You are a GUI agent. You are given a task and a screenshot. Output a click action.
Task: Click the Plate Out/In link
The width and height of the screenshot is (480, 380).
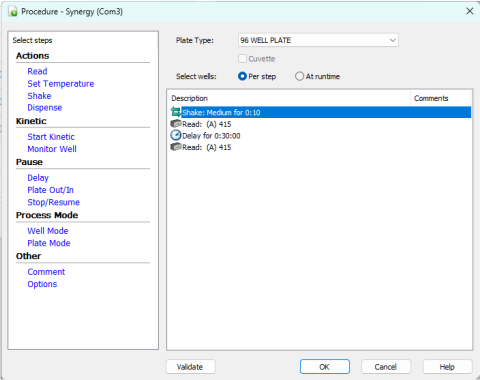pyautogui.click(x=50, y=190)
